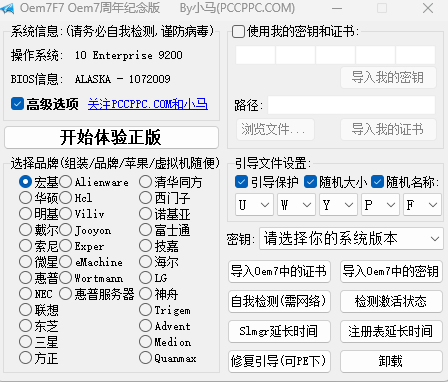
Task: Pick the 海尔 brand option
Action: tap(145, 262)
